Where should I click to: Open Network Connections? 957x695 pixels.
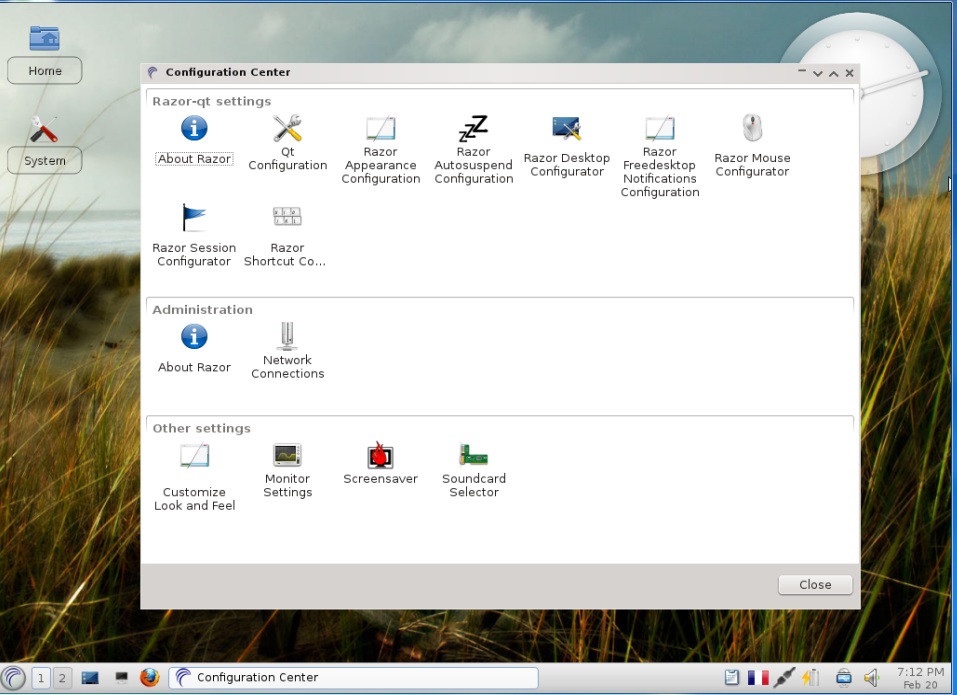[x=287, y=351]
